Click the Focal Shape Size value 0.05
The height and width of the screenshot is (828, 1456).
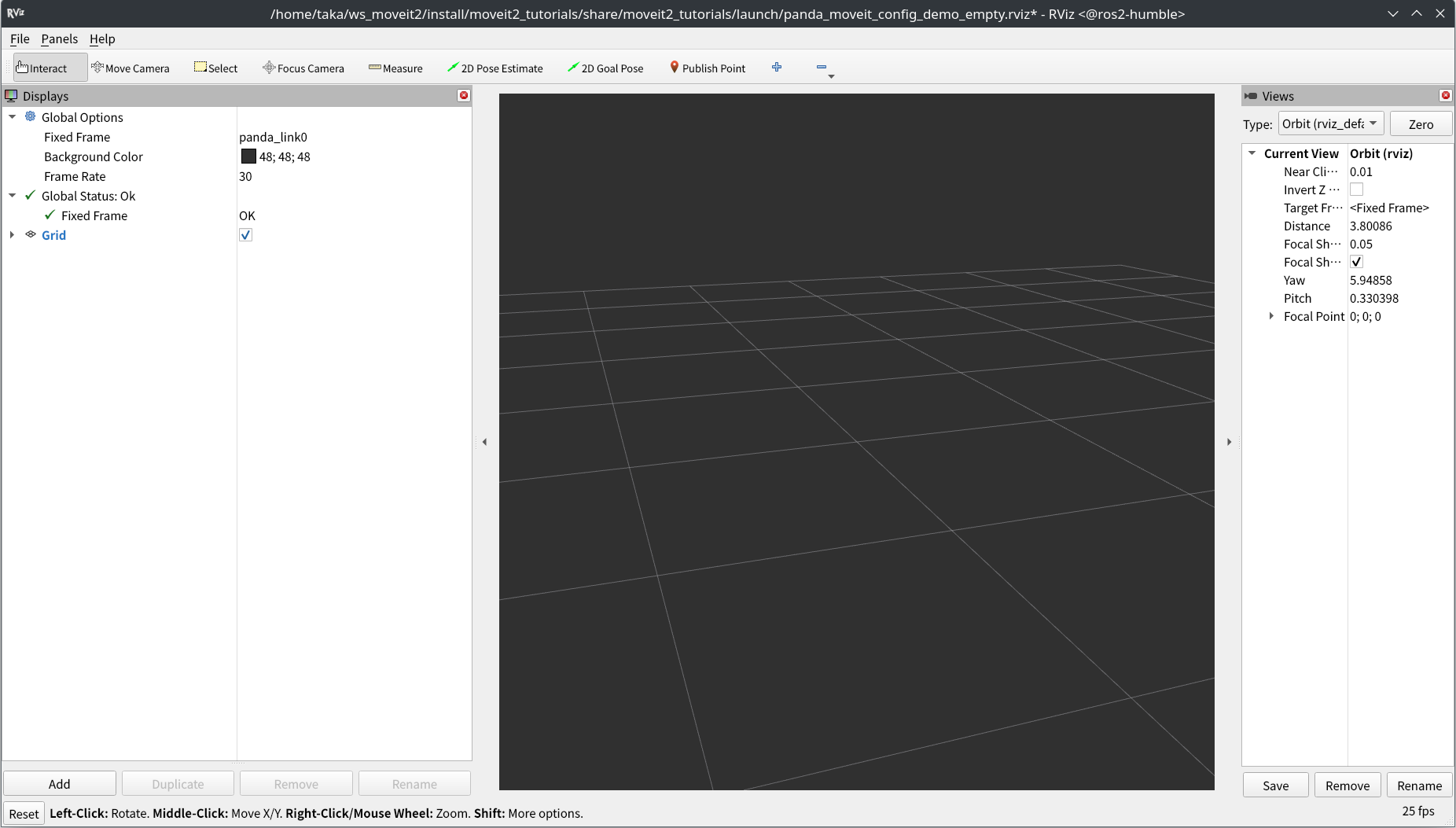[x=1361, y=244]
